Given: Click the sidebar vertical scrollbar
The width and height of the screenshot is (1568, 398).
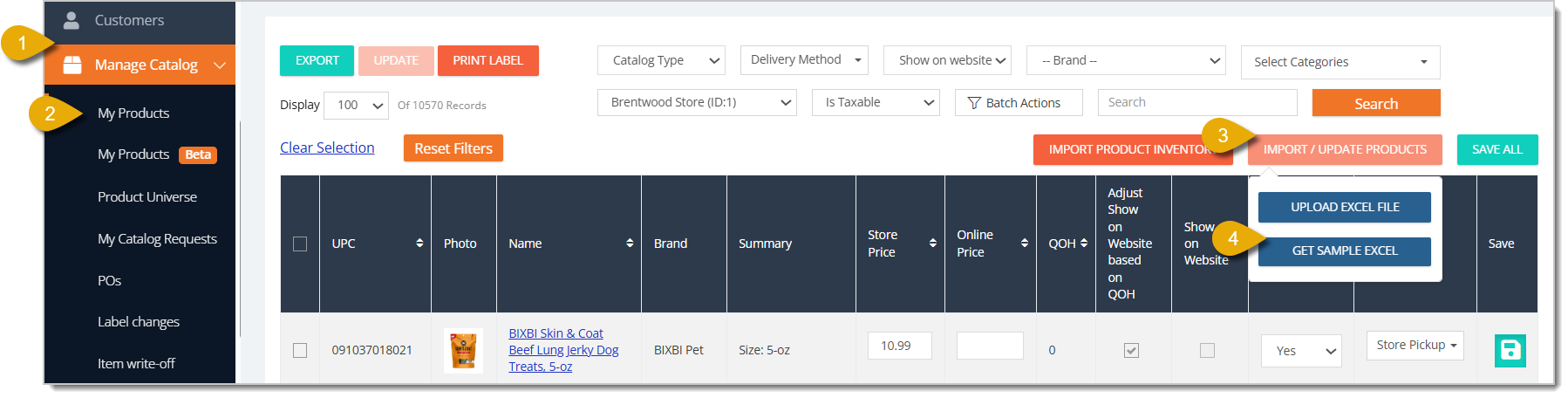Looking at the screenshot, I should pyautogui.click(x=240, y=229).
